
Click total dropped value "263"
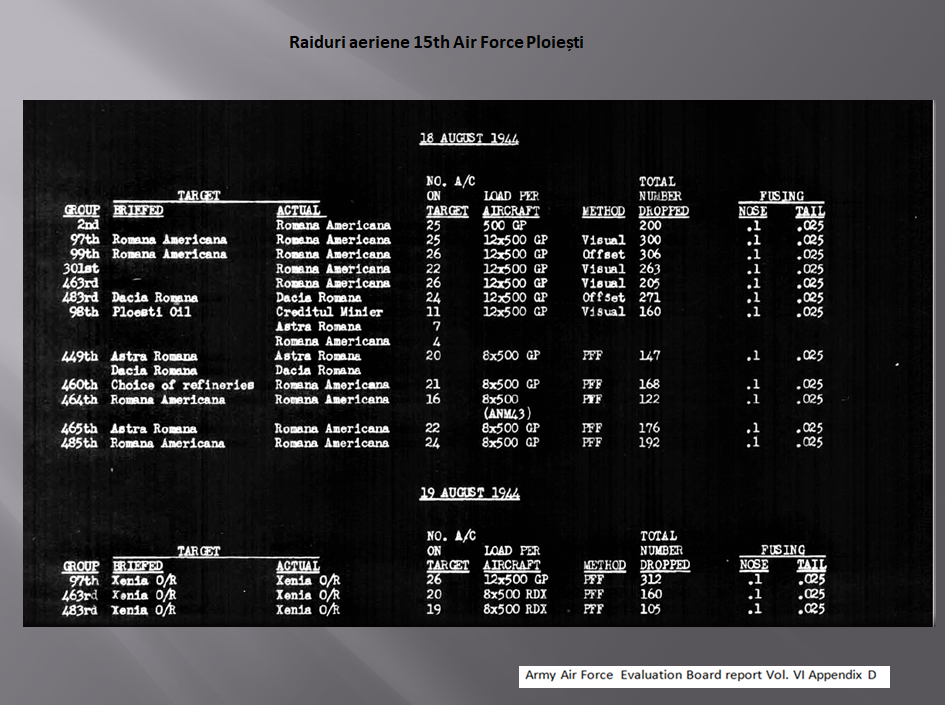click(650, 268)
